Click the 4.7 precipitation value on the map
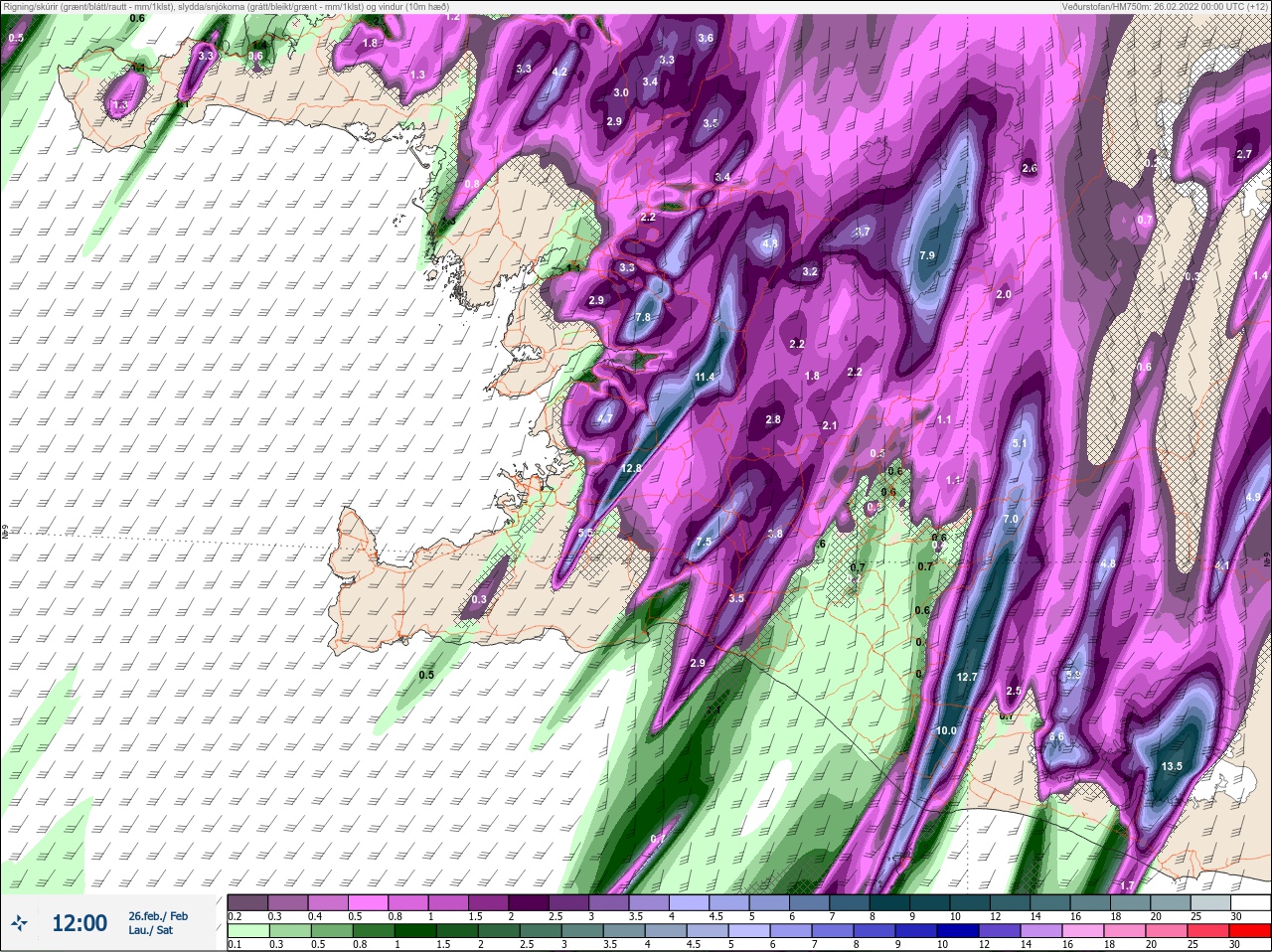The image size is (1272, 952). pos(604,419)
